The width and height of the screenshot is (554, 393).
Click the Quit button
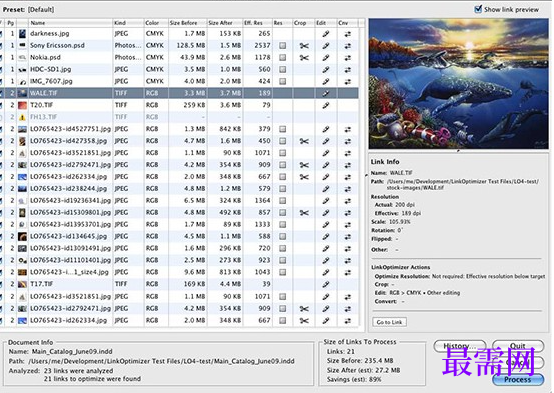(x=518, y=346)
